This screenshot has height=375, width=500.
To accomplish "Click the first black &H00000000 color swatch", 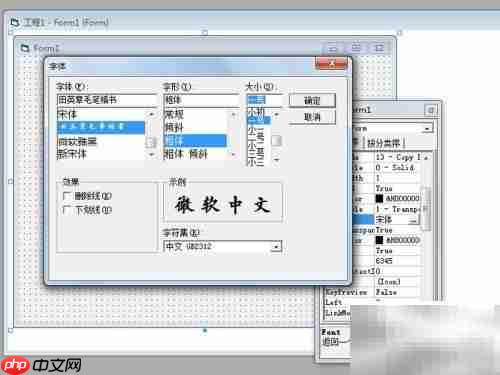I will [x=379, y=199].
